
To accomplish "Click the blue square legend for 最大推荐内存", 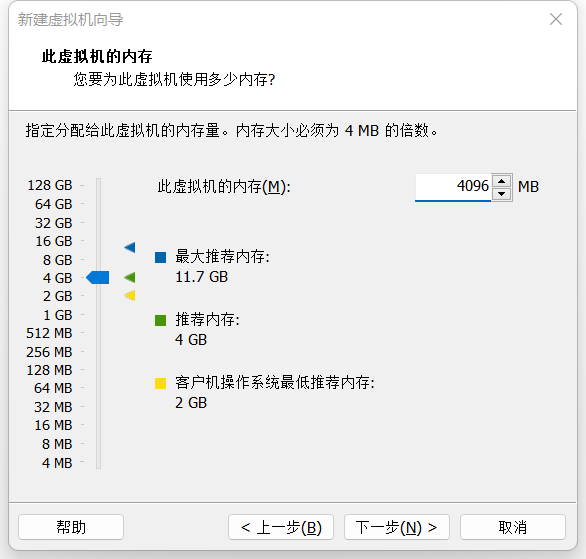I will (160, 257).
